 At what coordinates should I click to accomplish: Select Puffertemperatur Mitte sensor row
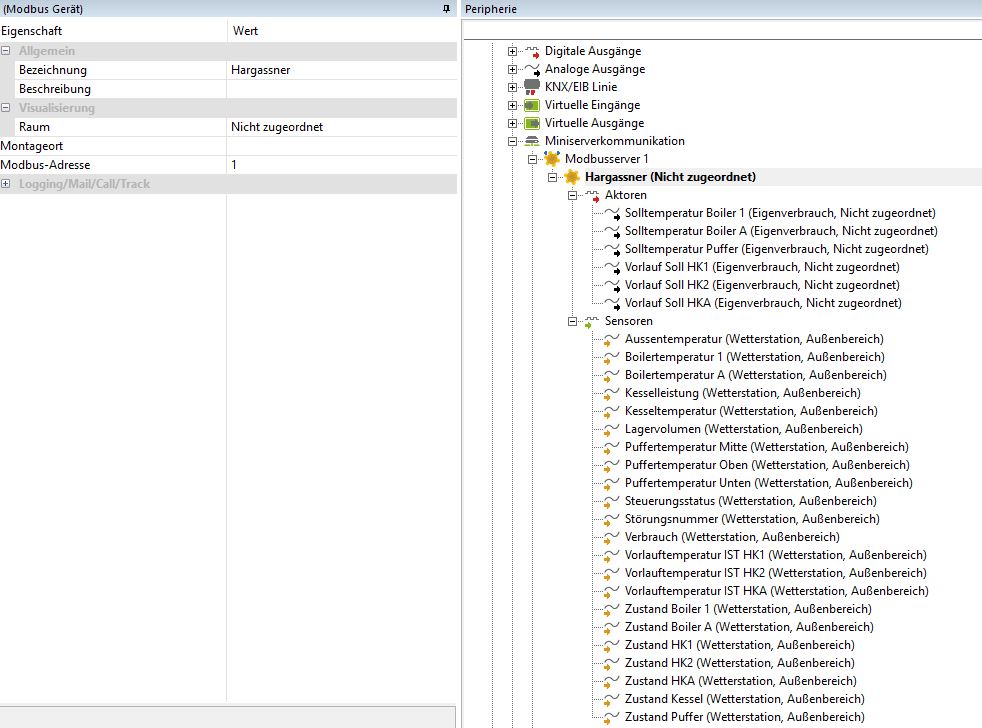[767, 447]
